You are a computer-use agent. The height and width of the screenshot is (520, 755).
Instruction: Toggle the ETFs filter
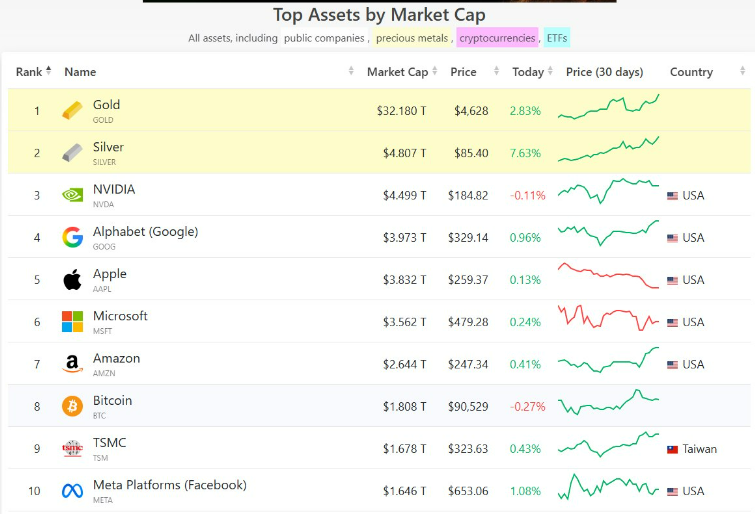click(x=557, y=38)
